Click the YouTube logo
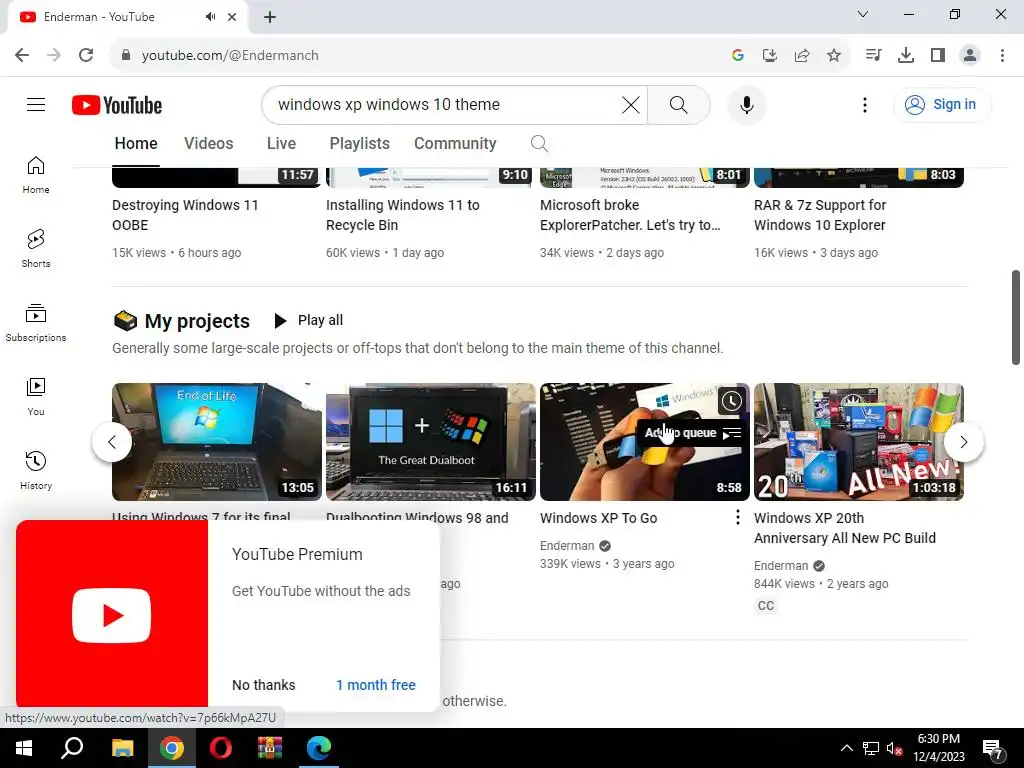1024x768 pixels. click(x=117, y=105)
